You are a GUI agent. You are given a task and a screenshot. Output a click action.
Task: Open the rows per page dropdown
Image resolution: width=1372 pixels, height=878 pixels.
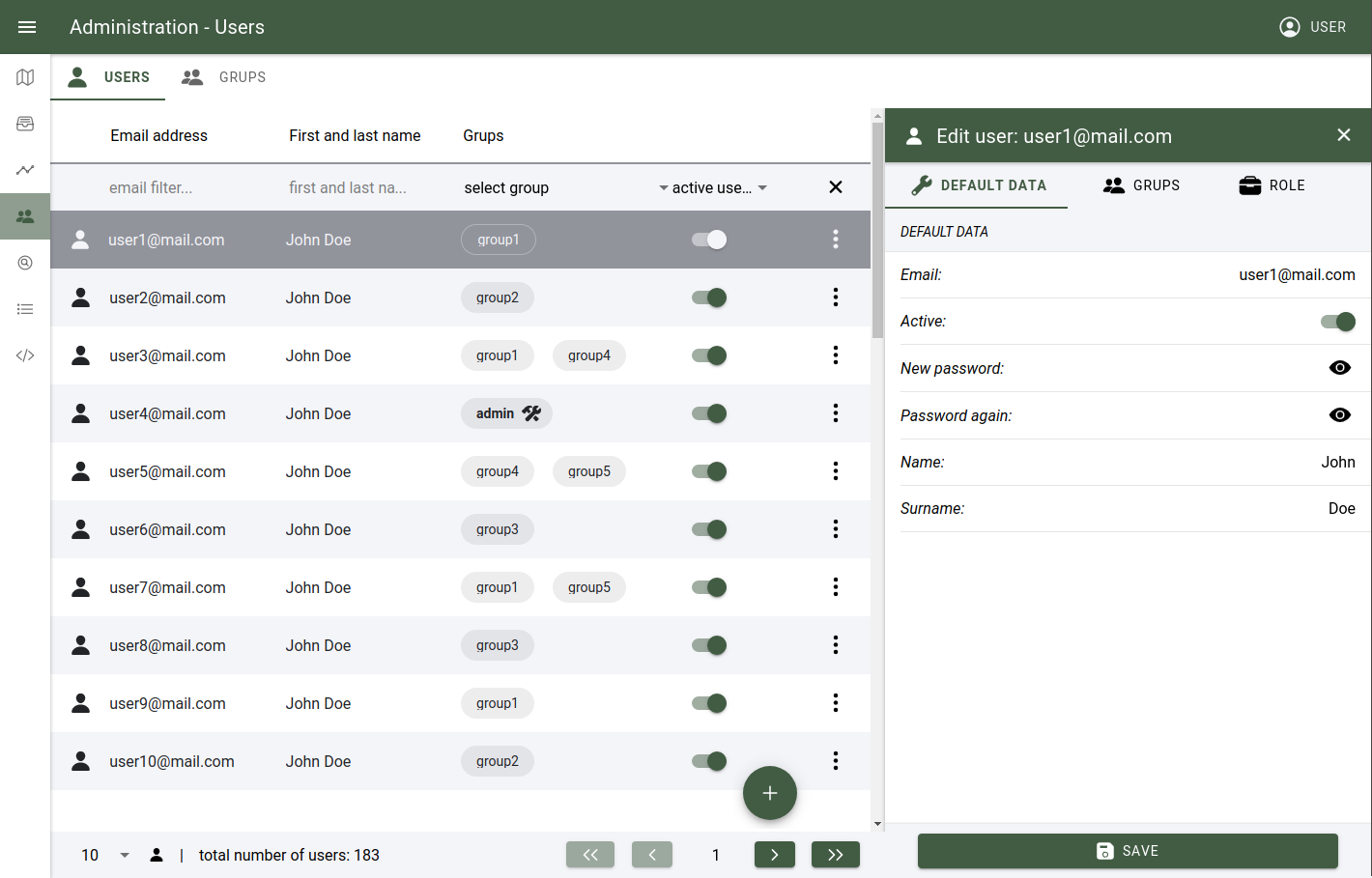point(105,855)
